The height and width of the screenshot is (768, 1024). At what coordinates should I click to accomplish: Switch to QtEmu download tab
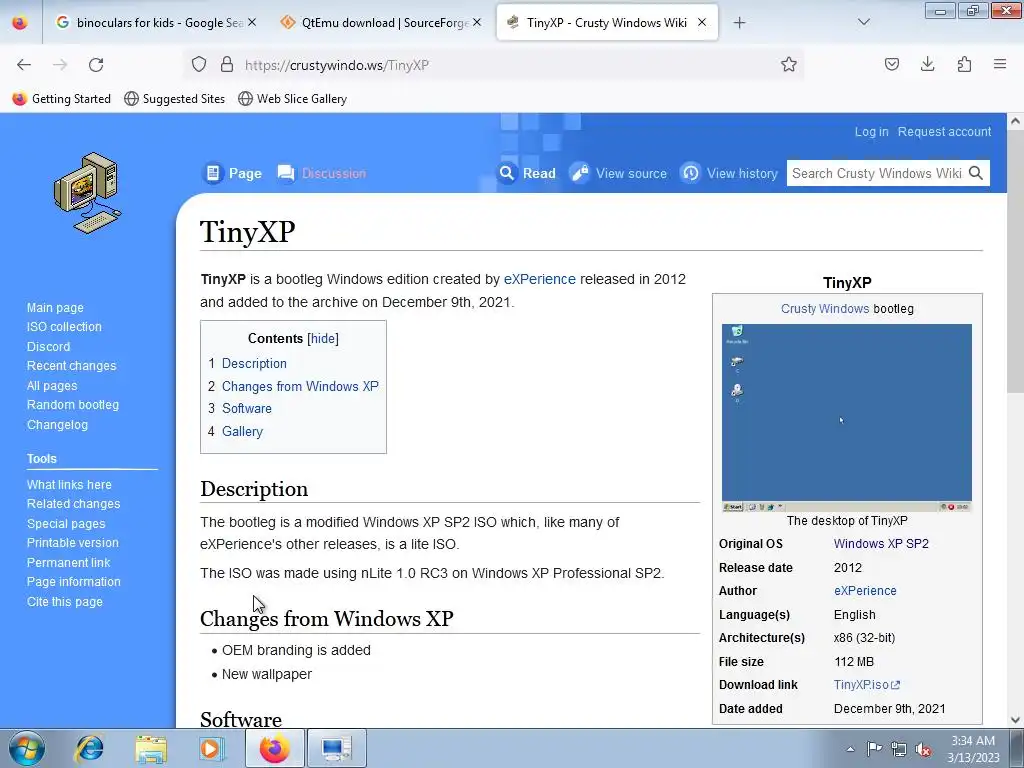[x=382, y=23]
